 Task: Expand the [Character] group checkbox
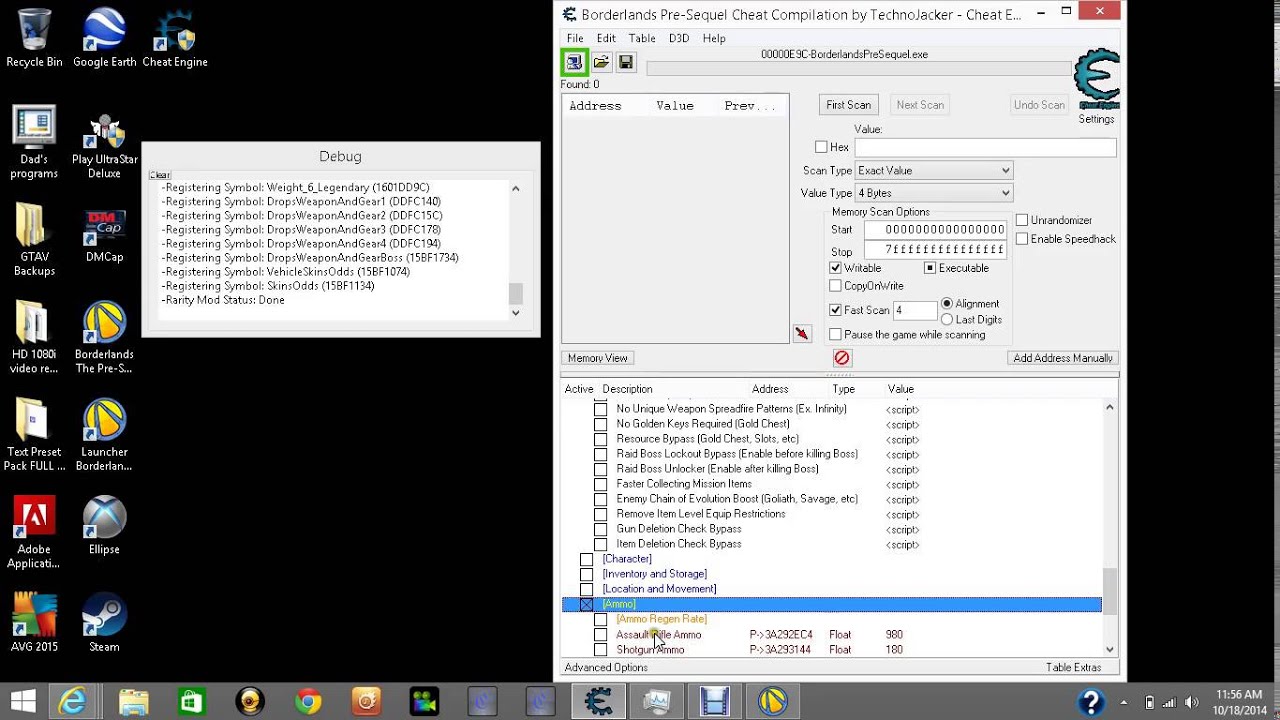point(587,559)
